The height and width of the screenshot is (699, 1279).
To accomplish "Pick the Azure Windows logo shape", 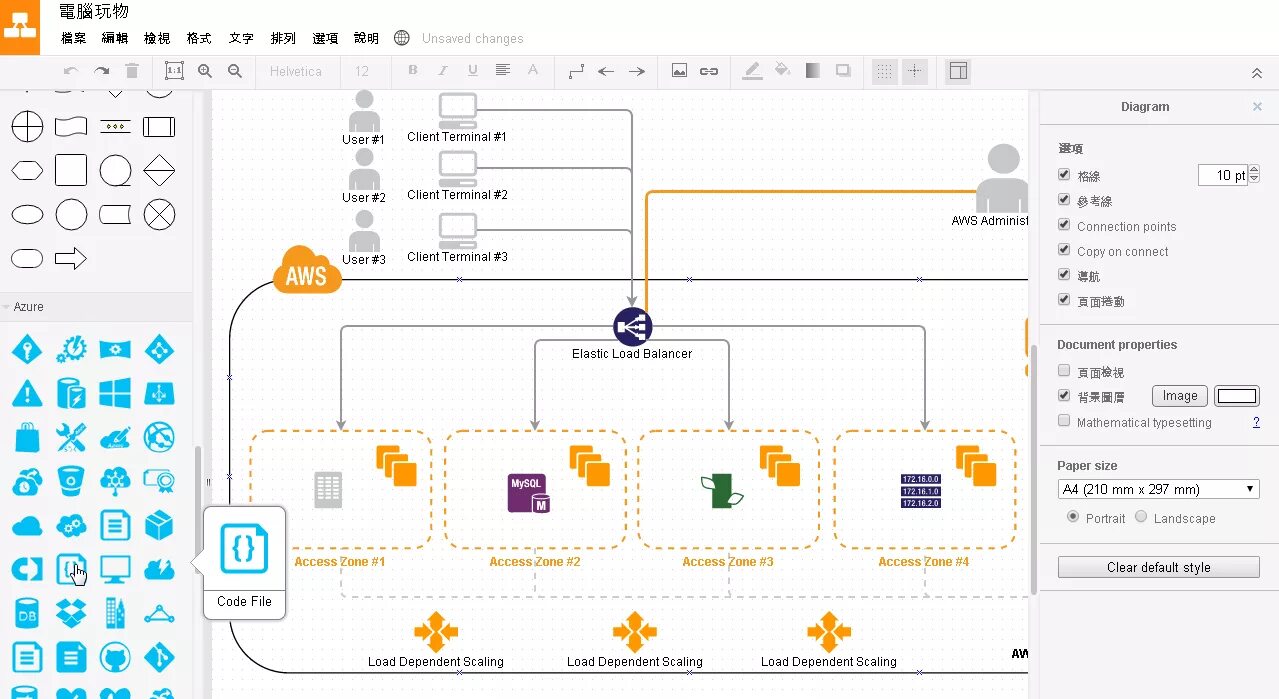I will pyautogui.click(x=115, y=393).
